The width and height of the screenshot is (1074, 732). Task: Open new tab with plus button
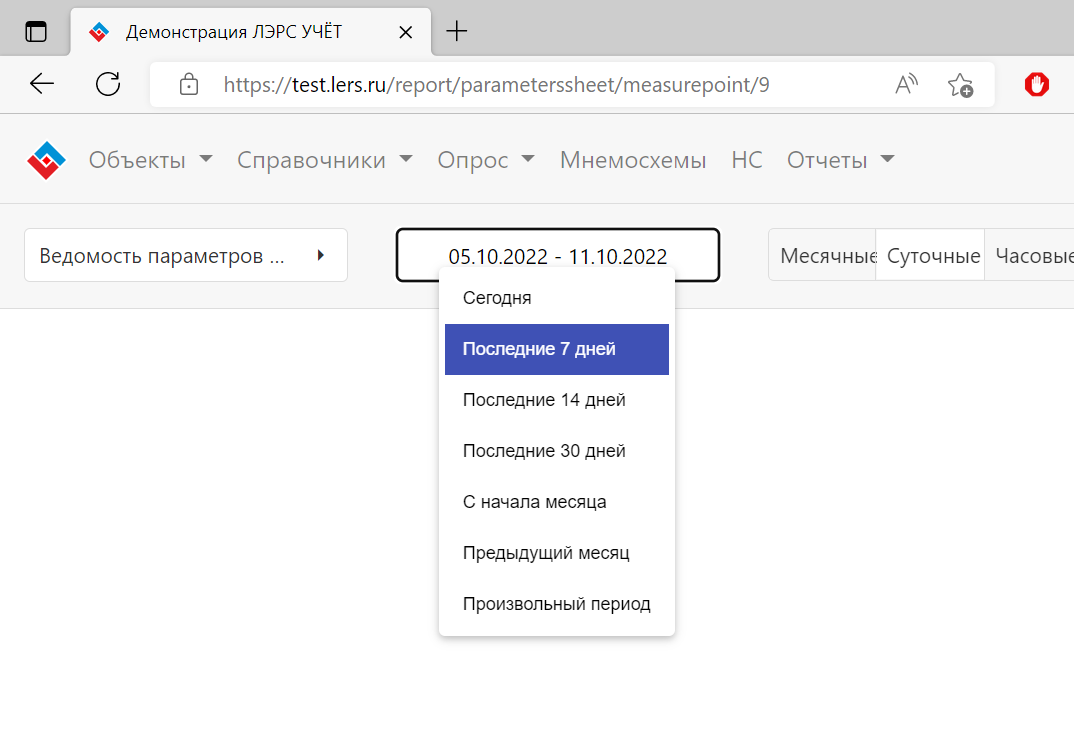pos(456,31)
